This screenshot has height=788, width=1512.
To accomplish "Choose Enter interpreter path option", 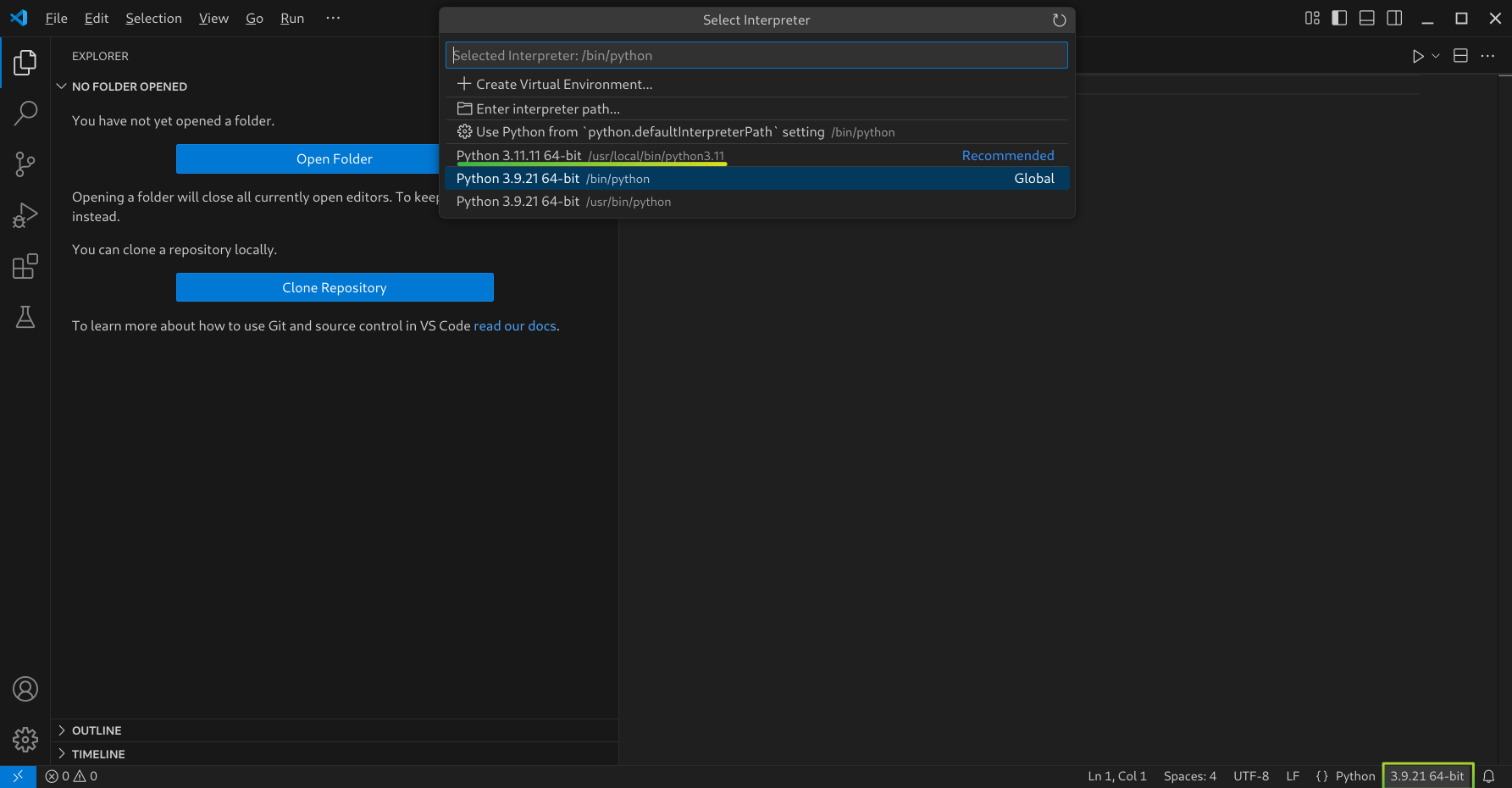I will point(756,108).
